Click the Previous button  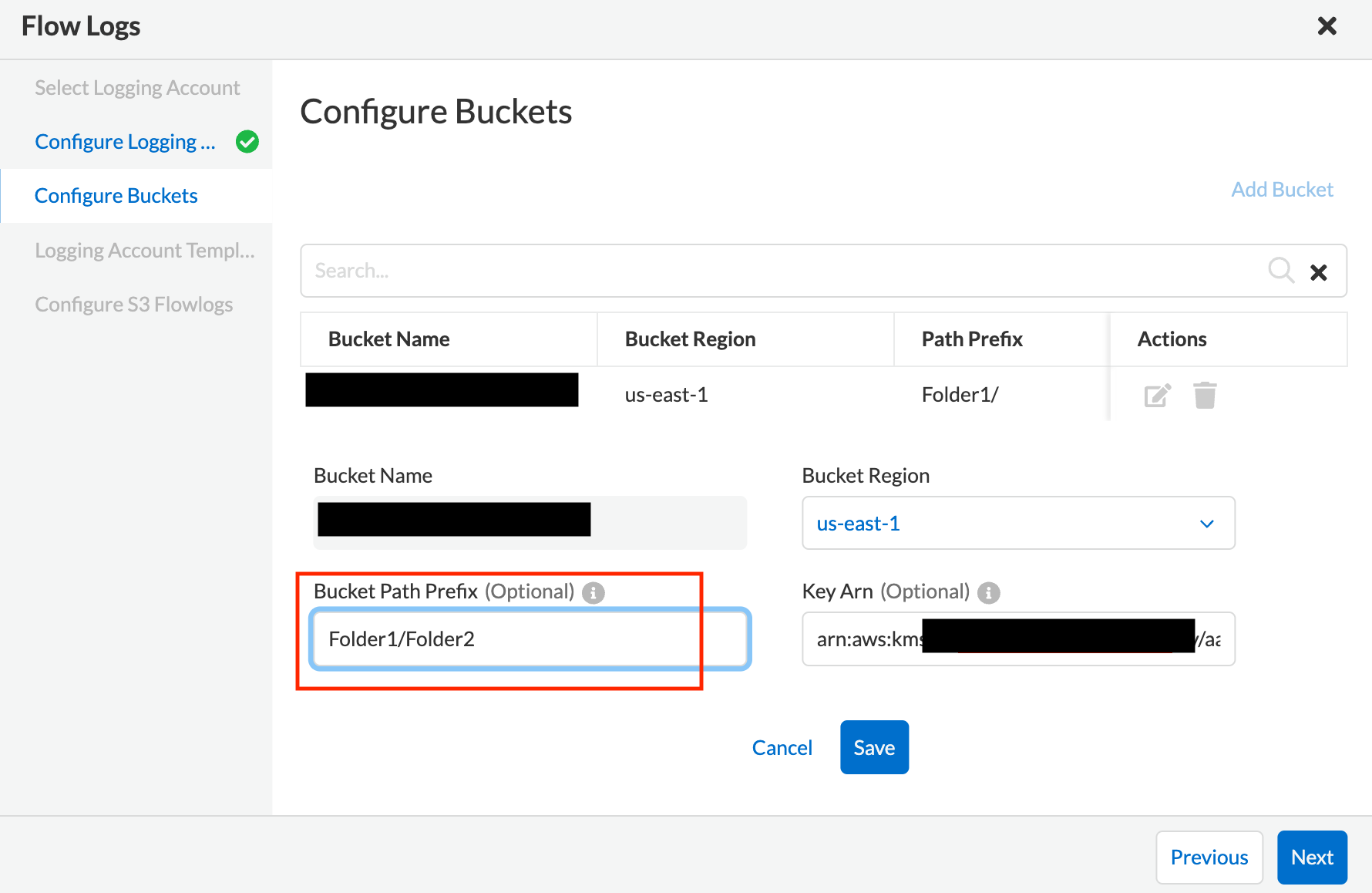point(1209,858)
